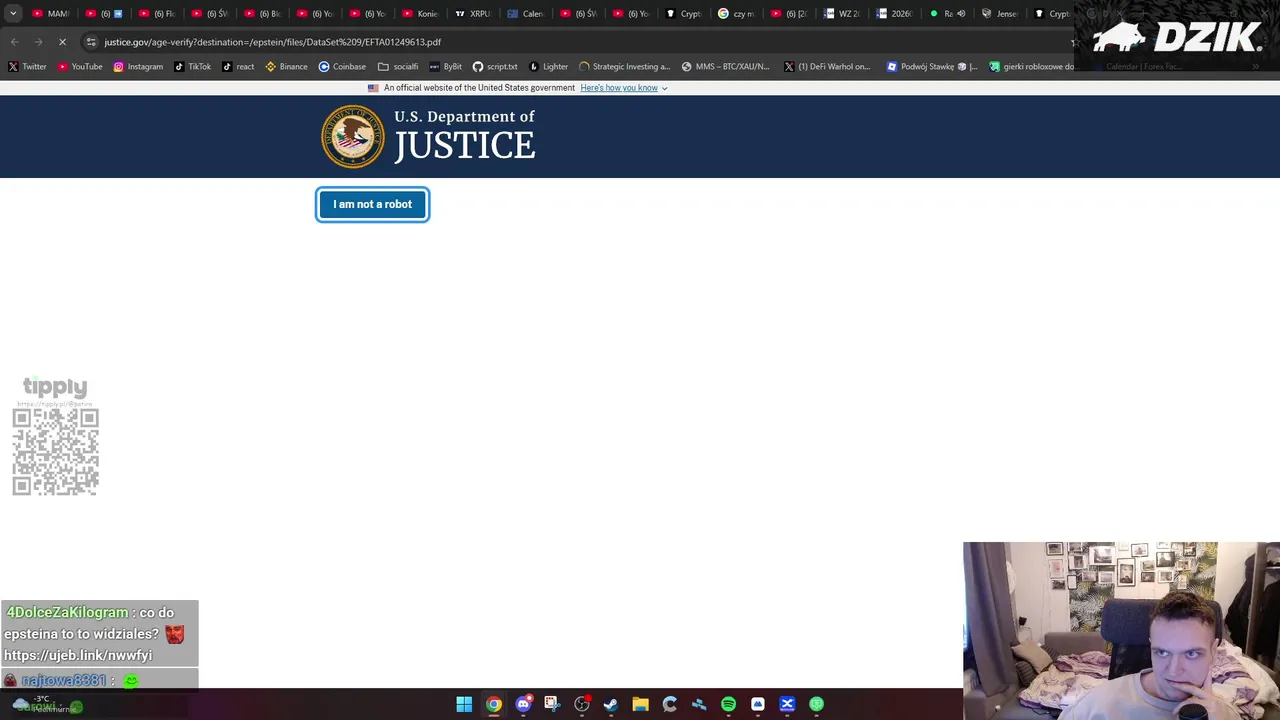Open Snipping Tool from the taskbar
Image resolution: width=1280 pixels, height=720 pixels.
point(552,704)
